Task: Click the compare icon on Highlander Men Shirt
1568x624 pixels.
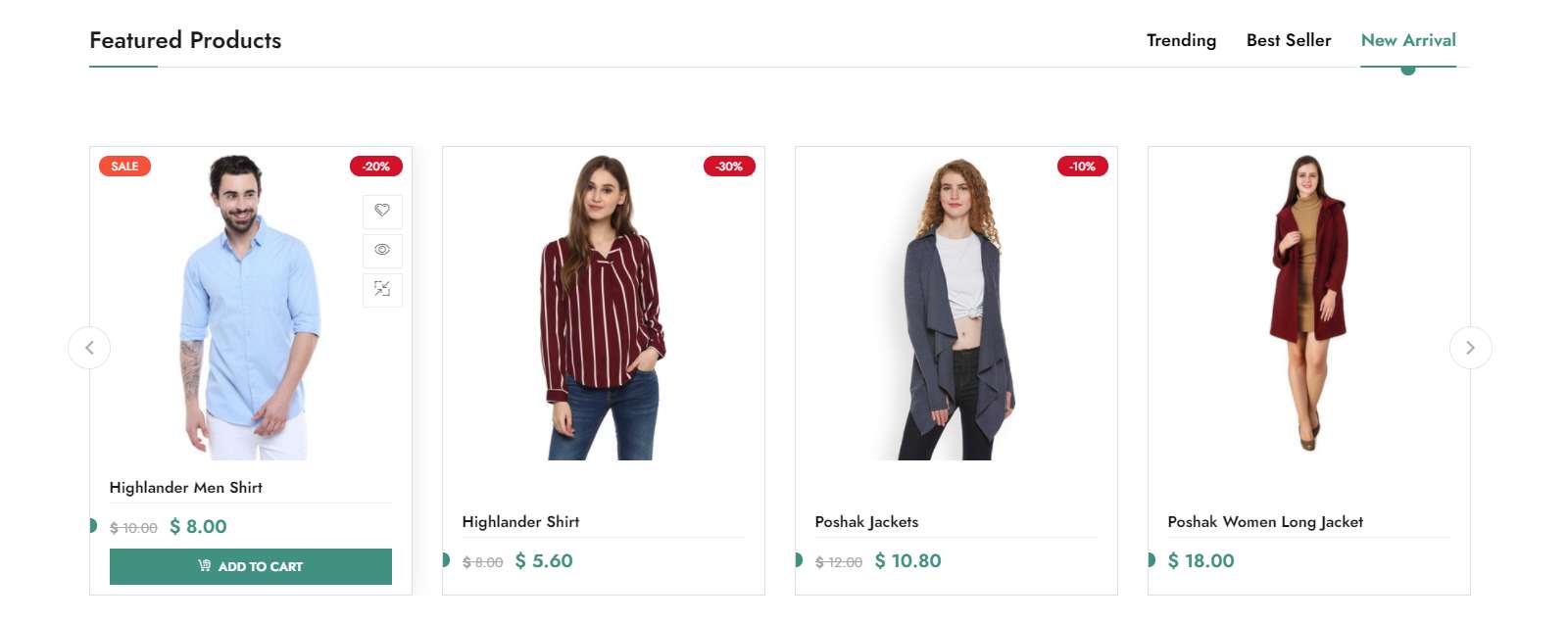Action: click(x=382, y=289)
